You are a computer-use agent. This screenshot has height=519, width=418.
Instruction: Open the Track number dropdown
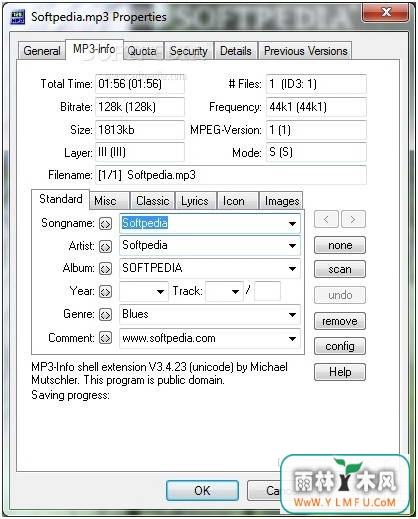click(x=235, y=292)
